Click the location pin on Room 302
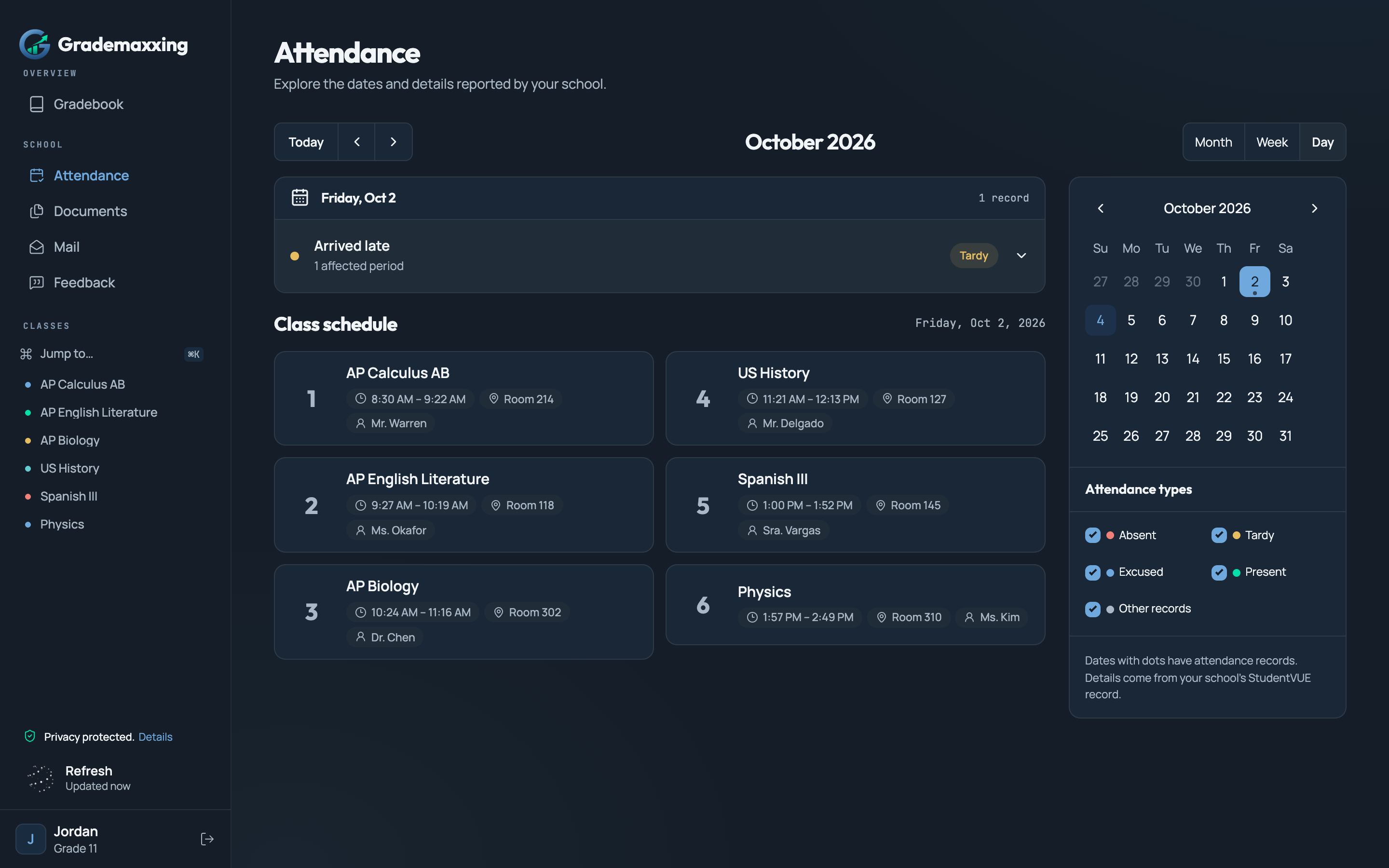The height and width of the screenshot is (868, 1389). (x=499, y=612)
